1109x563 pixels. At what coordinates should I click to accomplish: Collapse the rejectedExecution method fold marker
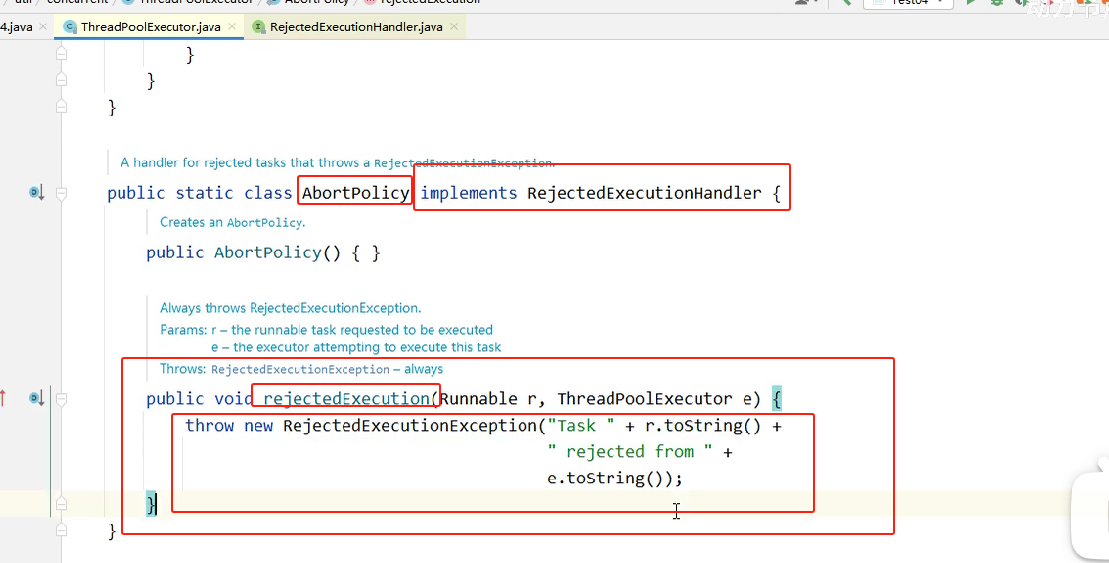[x=62, y=399]
